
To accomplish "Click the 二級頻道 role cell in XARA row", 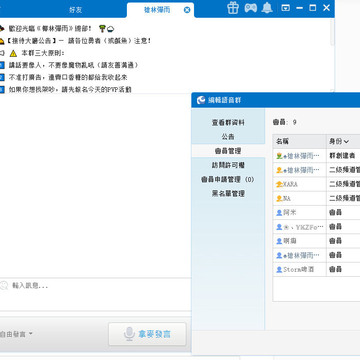I will pyautogui.click(x=343, y=184).
